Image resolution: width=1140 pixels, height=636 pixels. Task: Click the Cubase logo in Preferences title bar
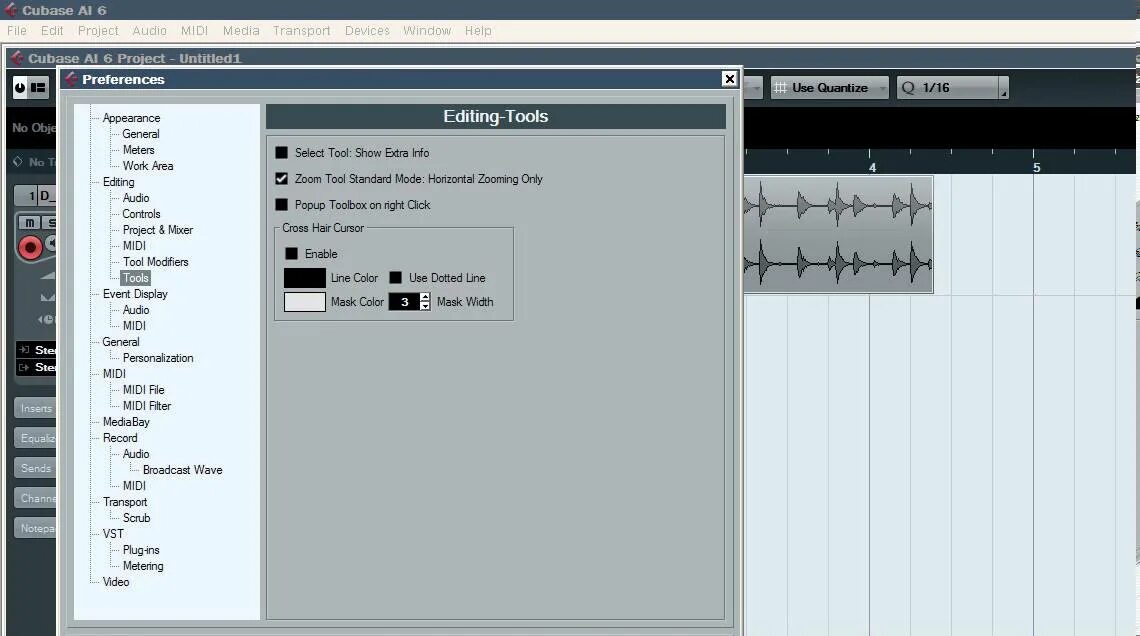coord(71,79)
